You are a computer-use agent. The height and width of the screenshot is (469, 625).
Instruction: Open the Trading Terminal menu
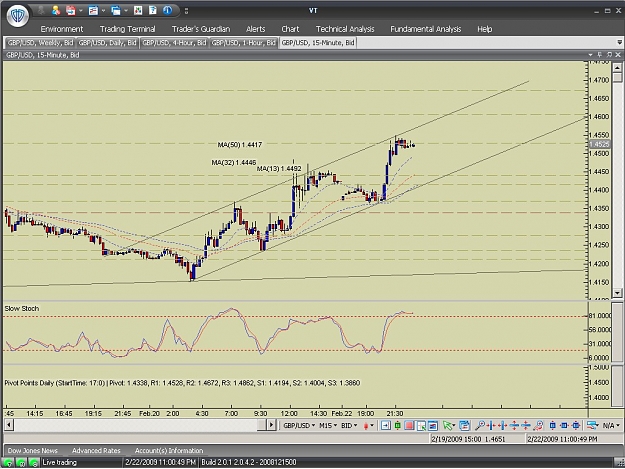(128, 29)
